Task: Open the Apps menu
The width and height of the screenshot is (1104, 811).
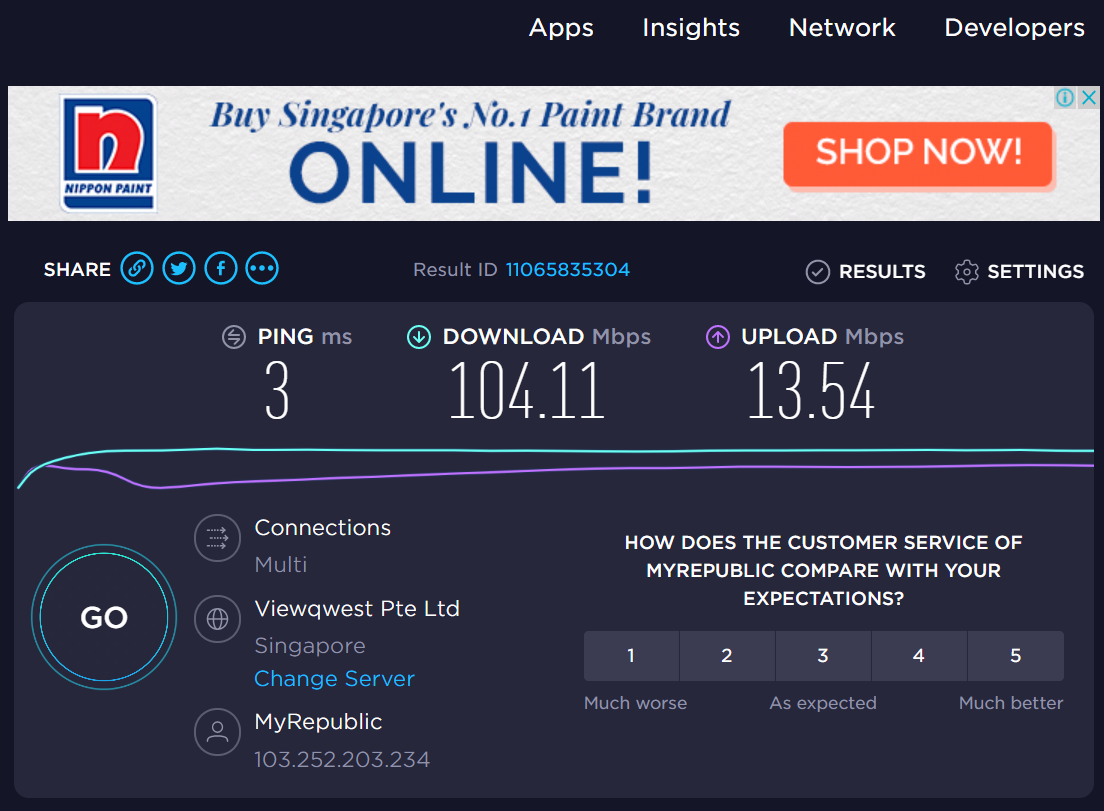Action: pos(561,28)
